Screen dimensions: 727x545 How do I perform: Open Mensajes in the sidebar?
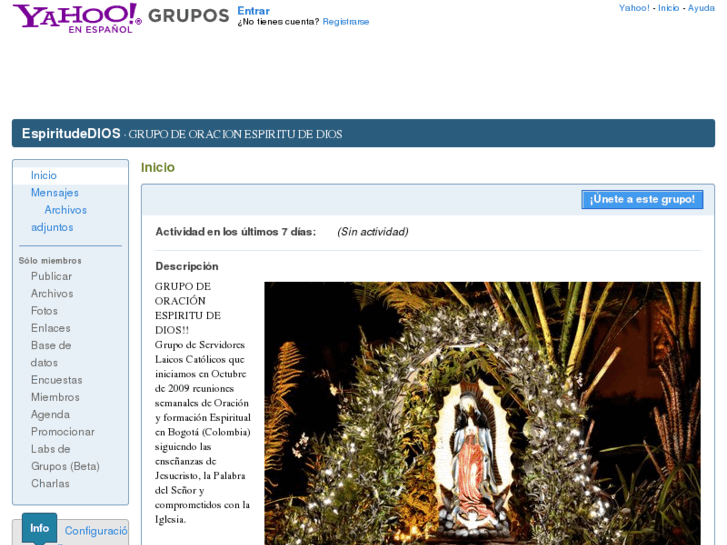[x=55, y=192]
